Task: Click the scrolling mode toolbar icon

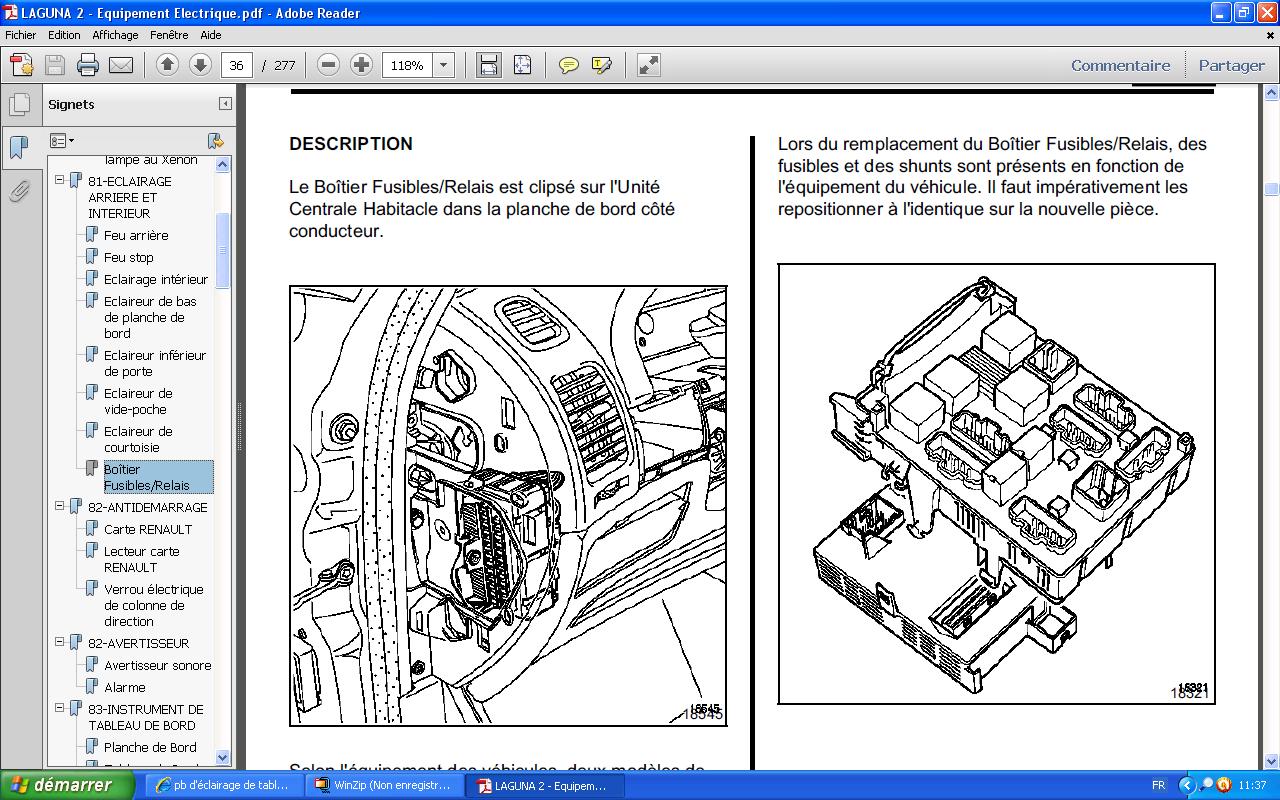Action: point(488,65)
